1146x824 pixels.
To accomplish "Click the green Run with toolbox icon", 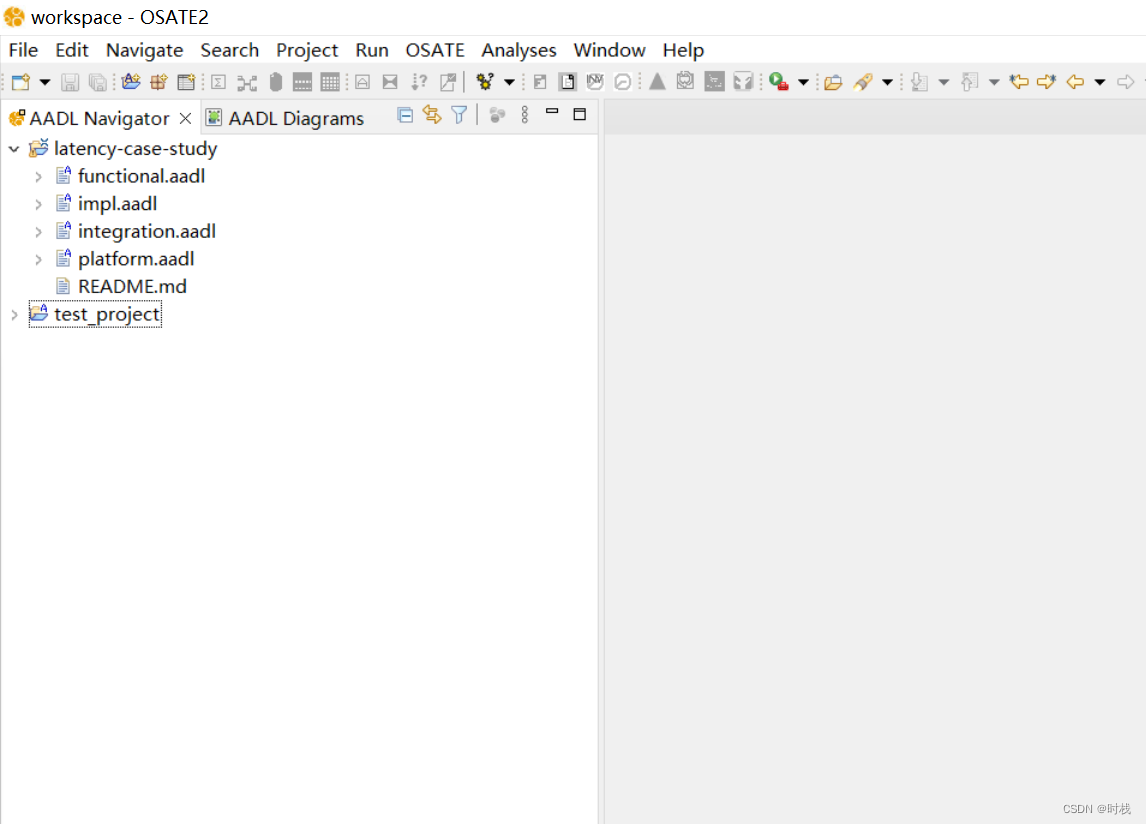I will 778,82.
